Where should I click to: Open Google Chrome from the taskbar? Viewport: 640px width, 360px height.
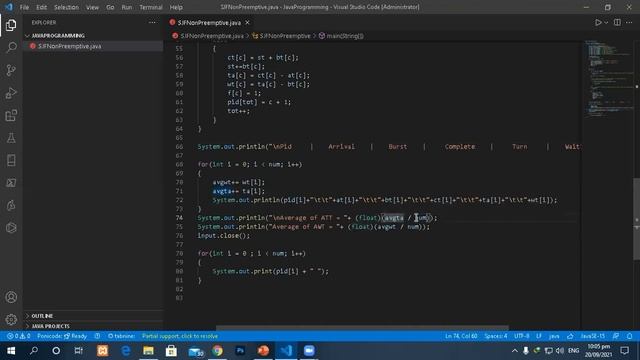click(x=218, y=351)
